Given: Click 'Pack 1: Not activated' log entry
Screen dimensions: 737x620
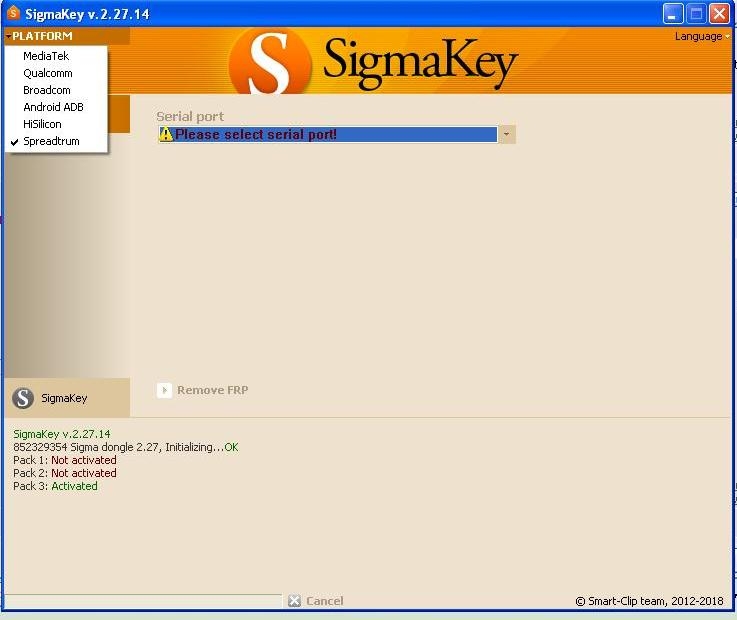Looking at the screenshot, I should (x=65, y=460).
